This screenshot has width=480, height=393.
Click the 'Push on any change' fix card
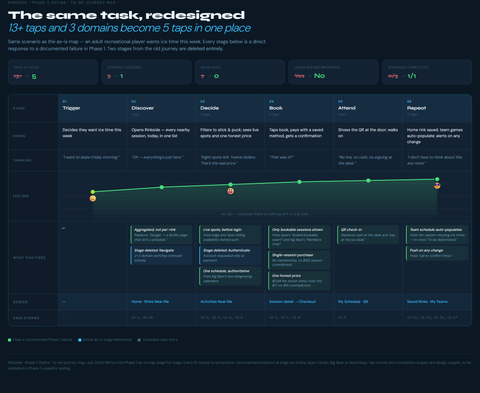pyautogui.click(x=437, y=253)
